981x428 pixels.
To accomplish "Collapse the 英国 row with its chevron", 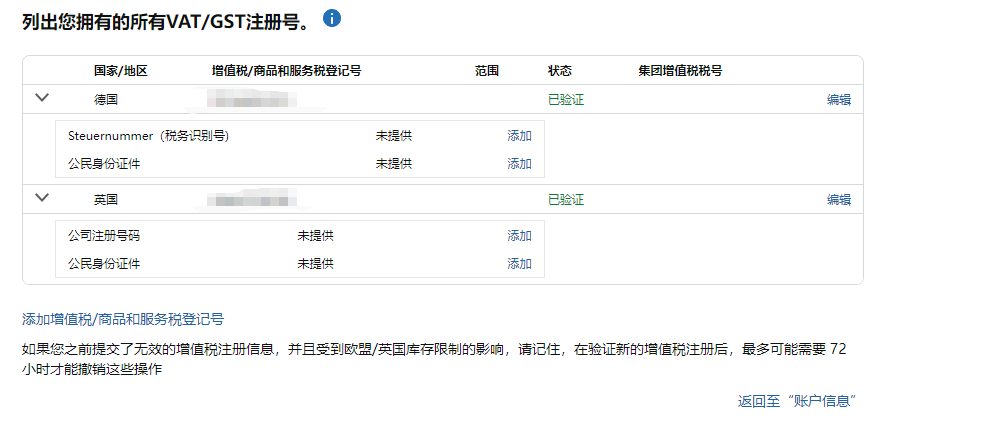I will click(42, 198).
